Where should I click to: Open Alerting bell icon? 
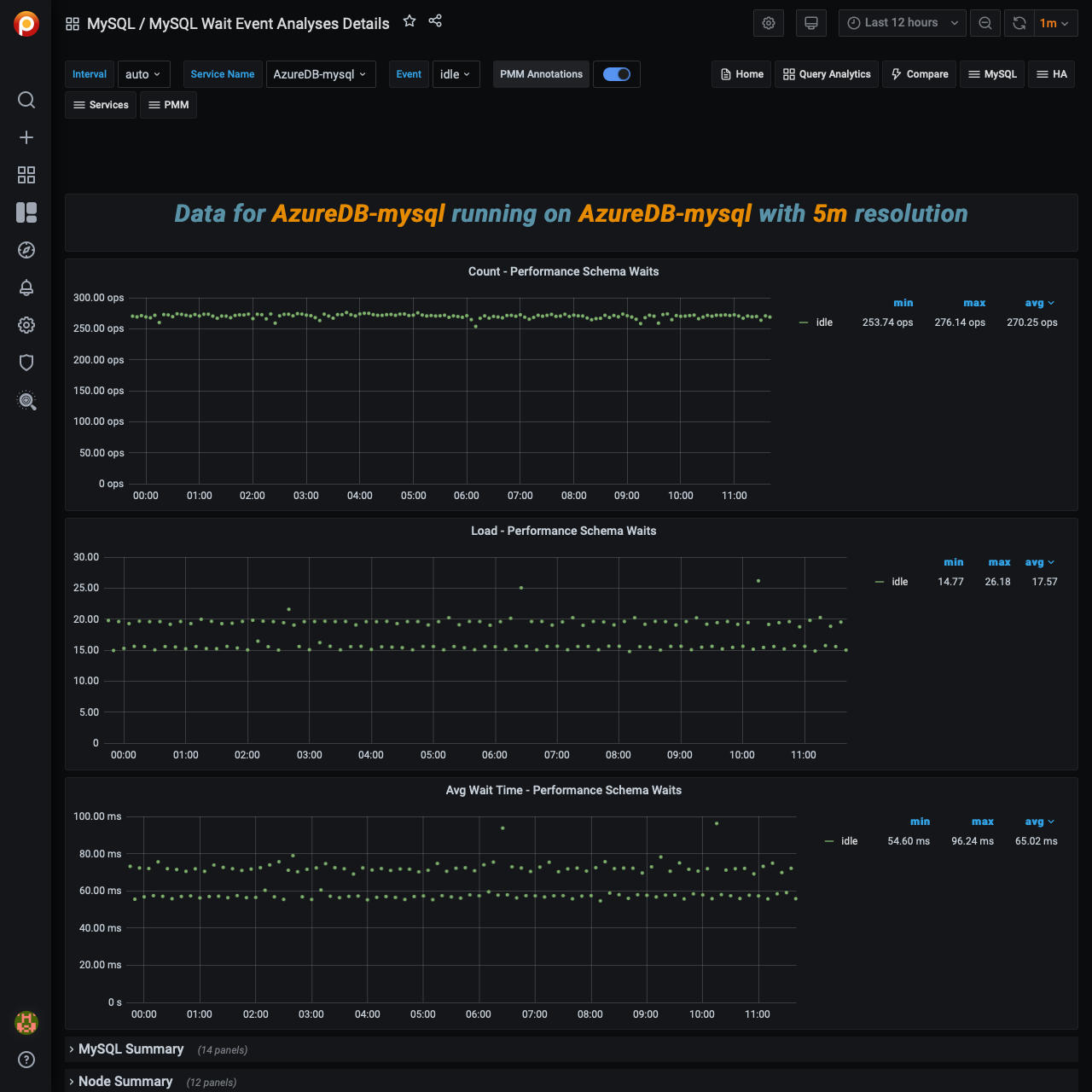tap(26, 288)
